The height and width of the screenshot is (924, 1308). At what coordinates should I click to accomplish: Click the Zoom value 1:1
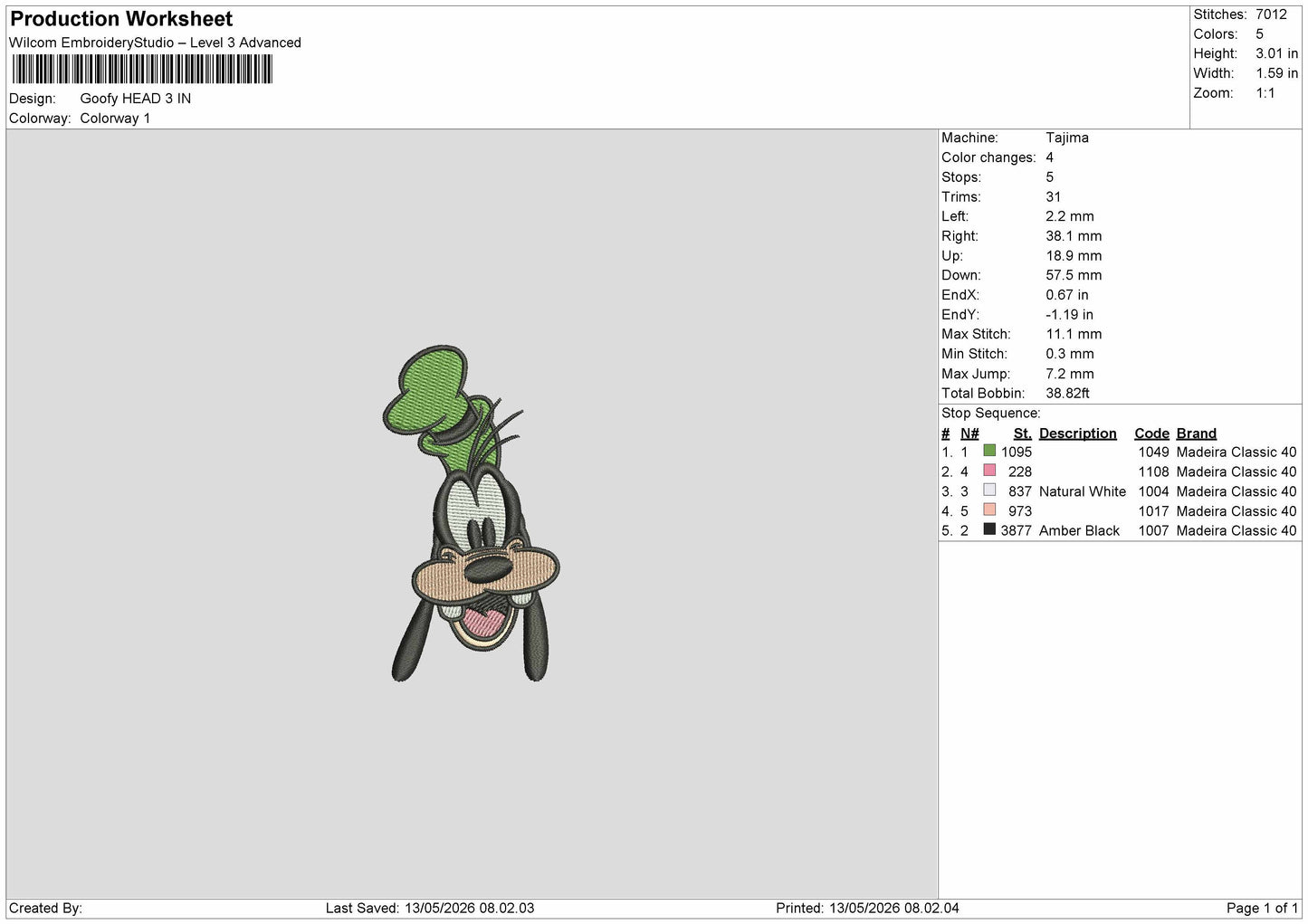coord(1265,93)
